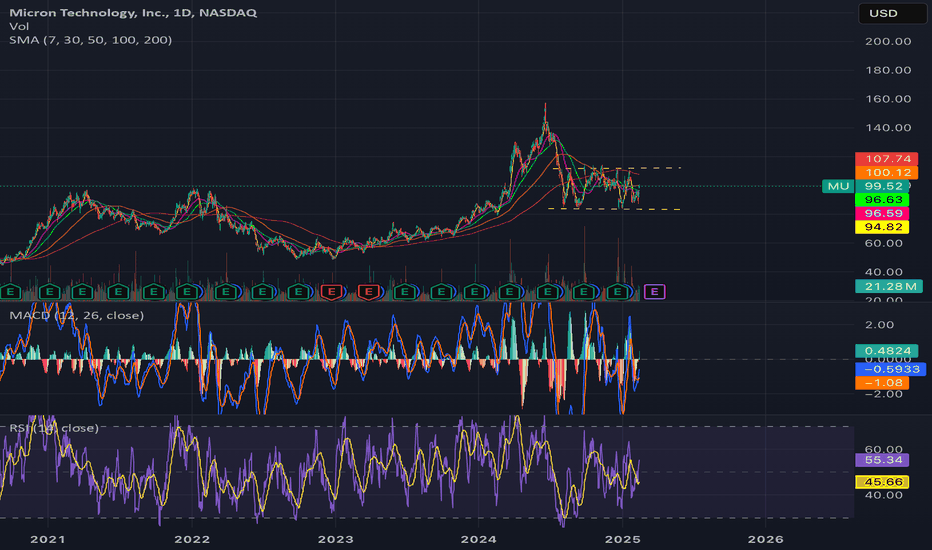Open the green earnings marker for December 2021
Viewport: 932px width, 550px height.
coord(188,291)
